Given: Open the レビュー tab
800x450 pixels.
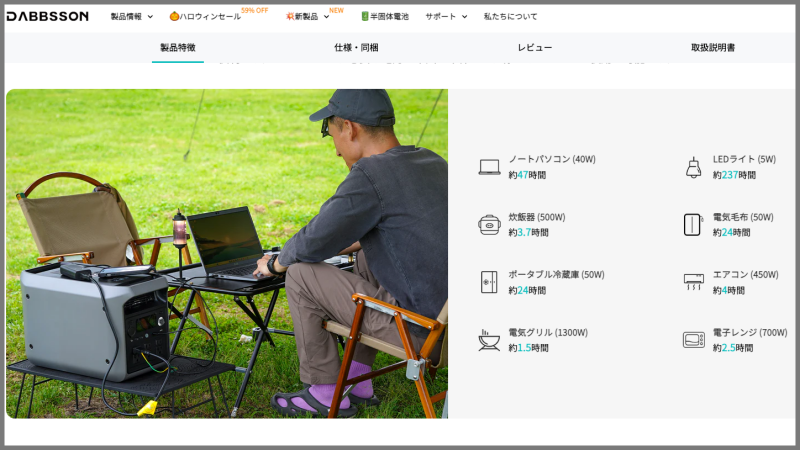Looking at the screenshot, I should pyautogui.click(x=534, y=48).
